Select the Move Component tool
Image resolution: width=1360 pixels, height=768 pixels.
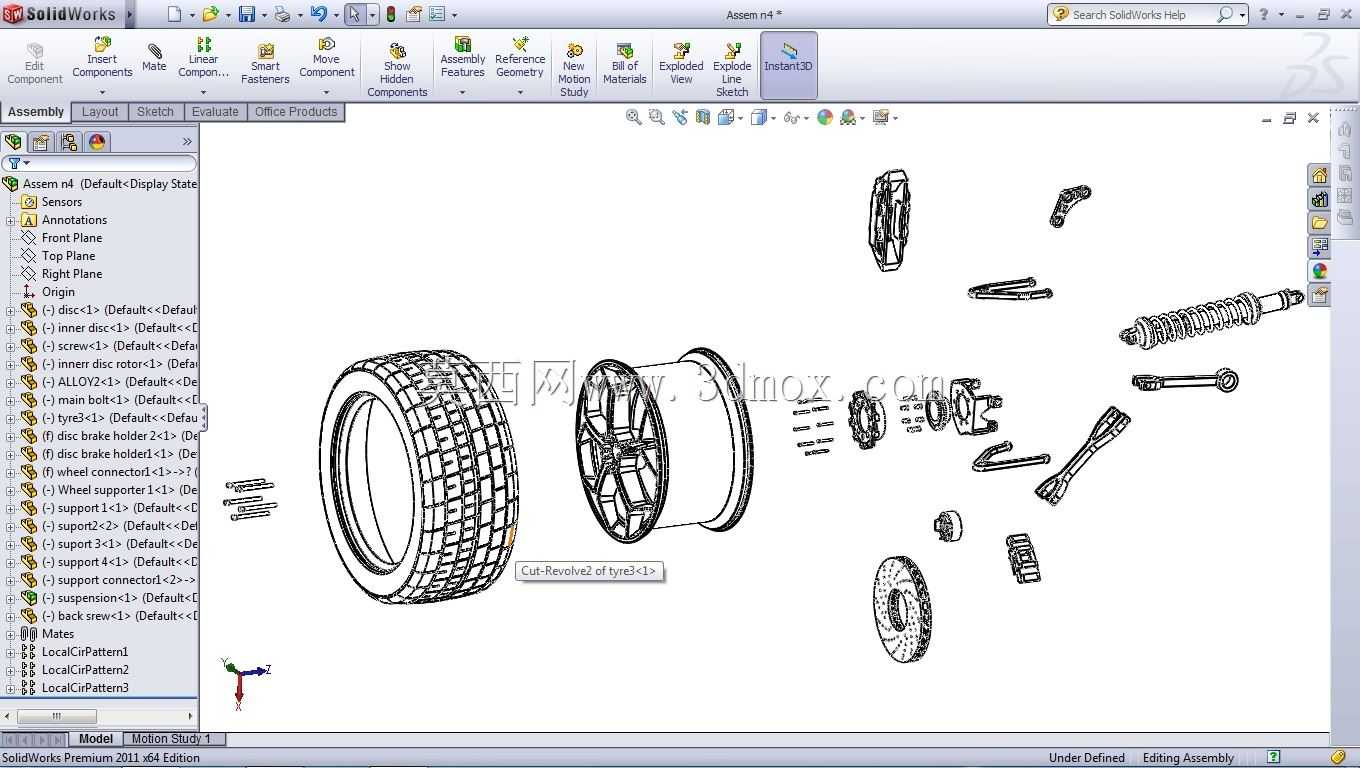(326, 58)
